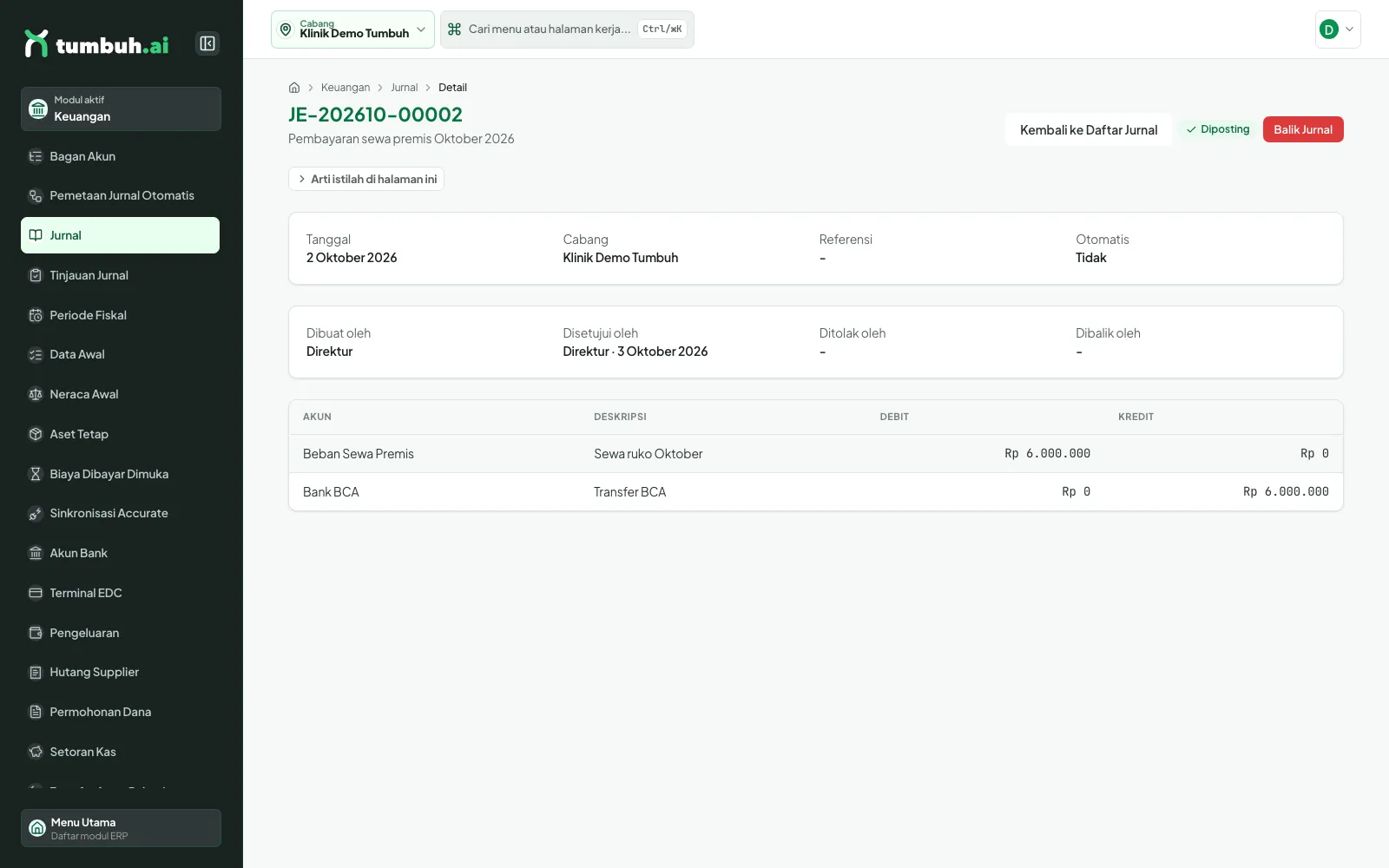Image resolution: width=1389 pixels, height=868 pixels.
Task: Expand Arti istilah di halaman ini
Action: point(366,179)
